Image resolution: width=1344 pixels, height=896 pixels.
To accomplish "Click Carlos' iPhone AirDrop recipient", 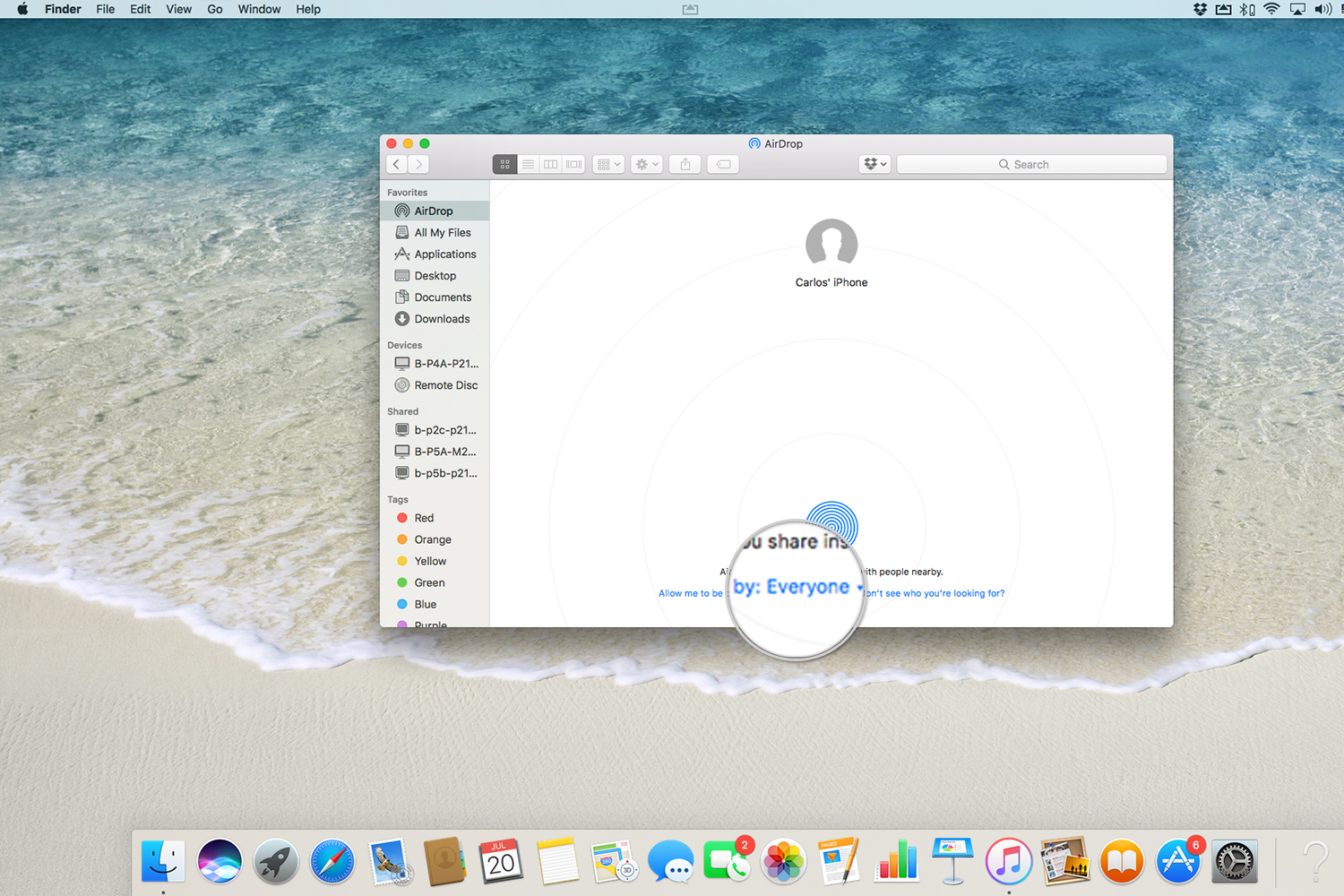I will pos(831,254).
